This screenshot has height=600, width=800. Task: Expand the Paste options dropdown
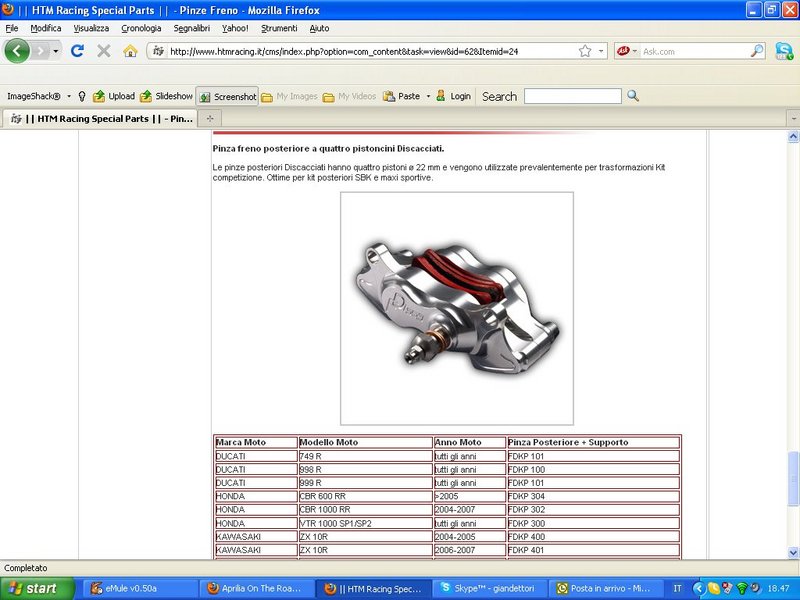428,96
